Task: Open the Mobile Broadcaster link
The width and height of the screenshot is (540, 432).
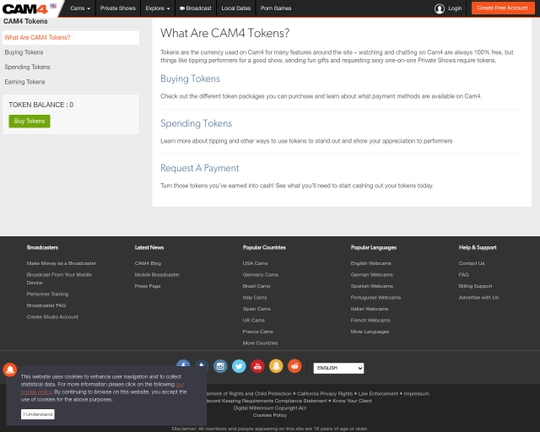Action: [x=157, y=275]
